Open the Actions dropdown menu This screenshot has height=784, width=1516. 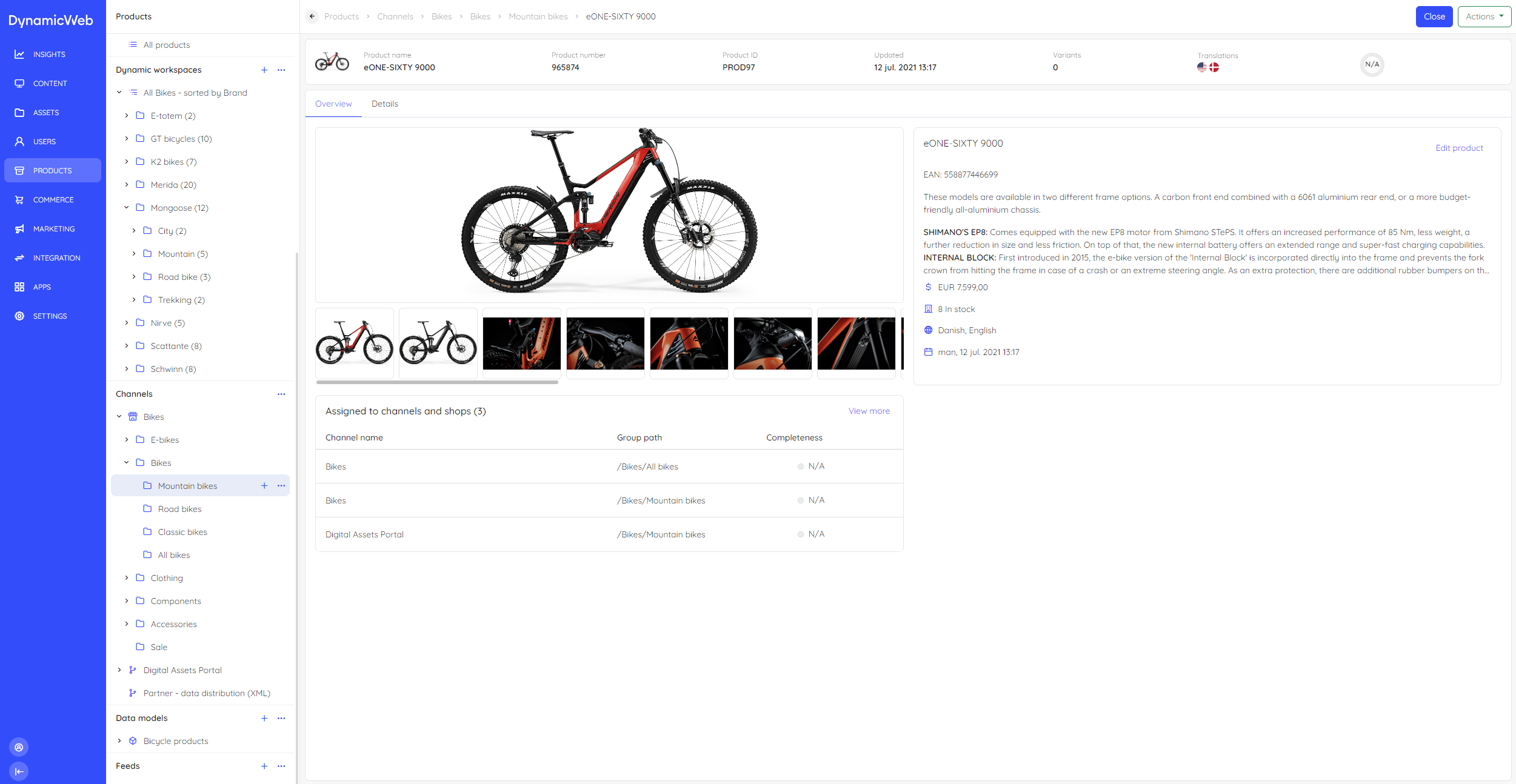coord(1484,16)
